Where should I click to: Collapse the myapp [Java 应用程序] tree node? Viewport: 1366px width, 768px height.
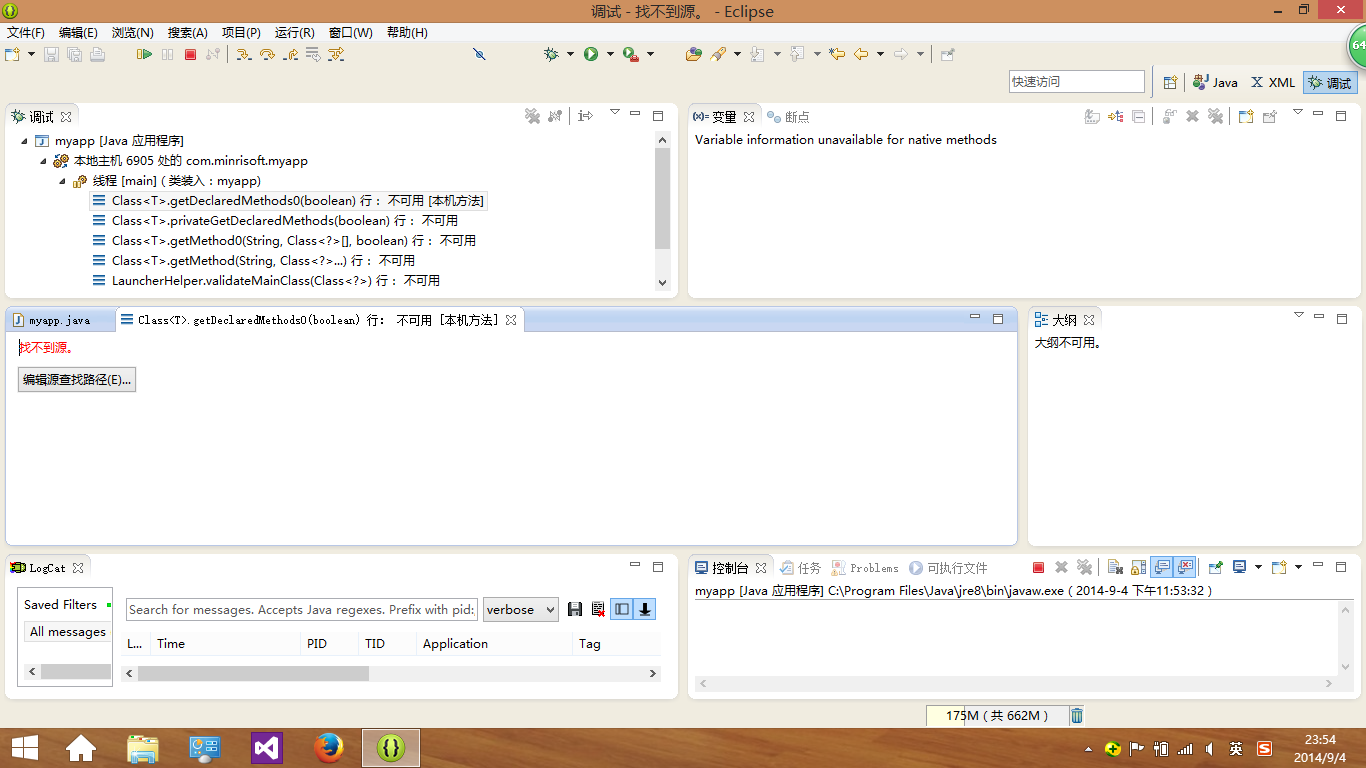24,141
